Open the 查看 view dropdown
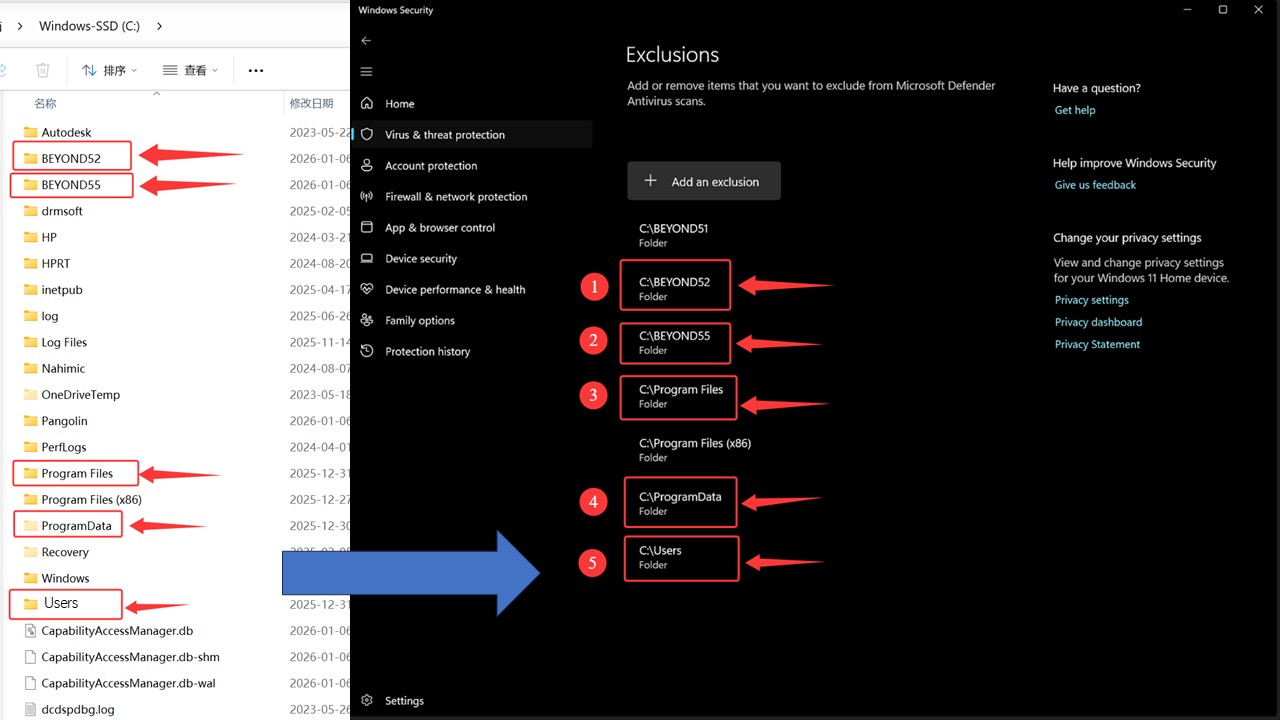The image size is (1280, 720). pyautogui.click(x=190, y=70)
